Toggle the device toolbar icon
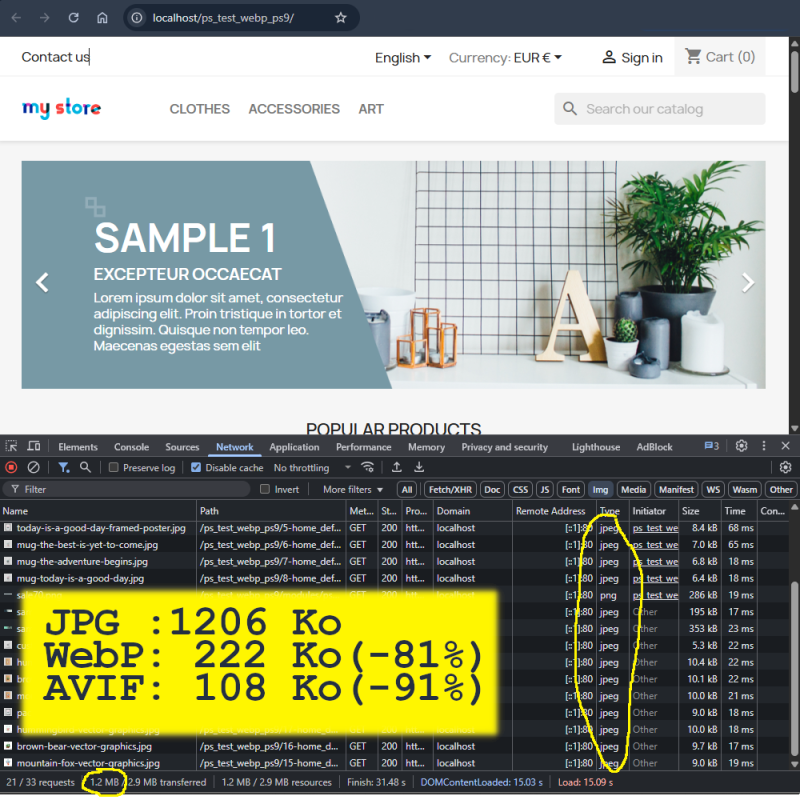 [34, 446]
